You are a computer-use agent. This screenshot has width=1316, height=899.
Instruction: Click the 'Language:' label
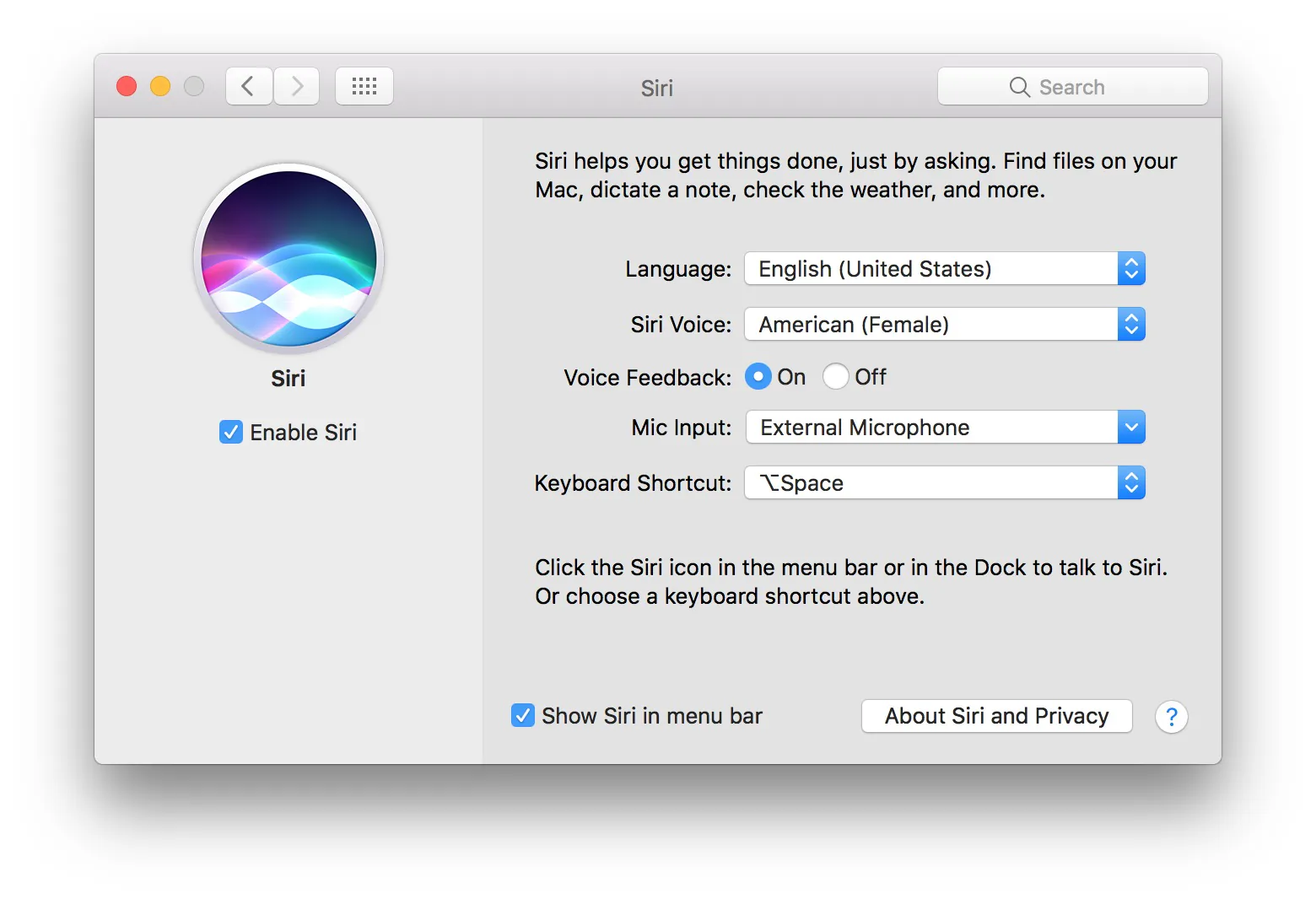coord(678,269)
